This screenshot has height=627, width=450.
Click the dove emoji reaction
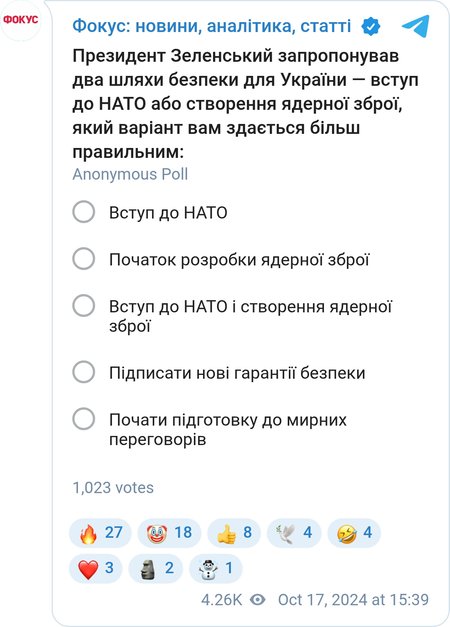point(294,533)
